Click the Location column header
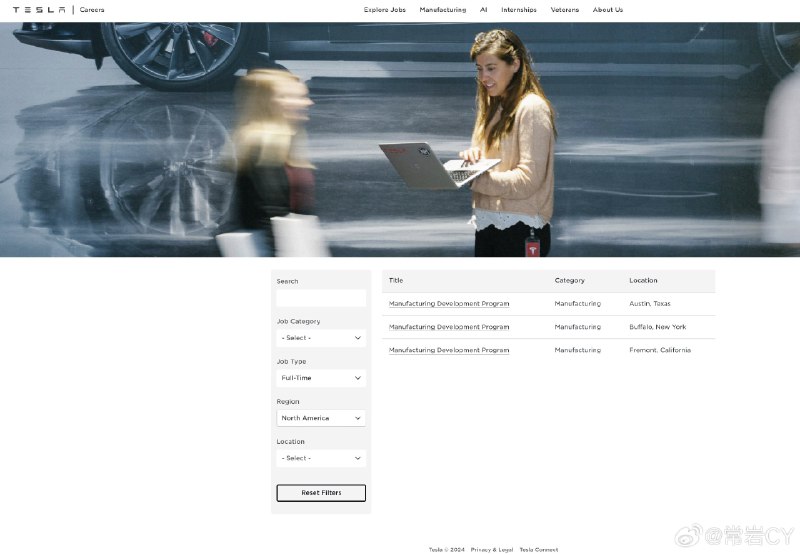Viewport: 800px width, 555px height. (x=643, y=281)
